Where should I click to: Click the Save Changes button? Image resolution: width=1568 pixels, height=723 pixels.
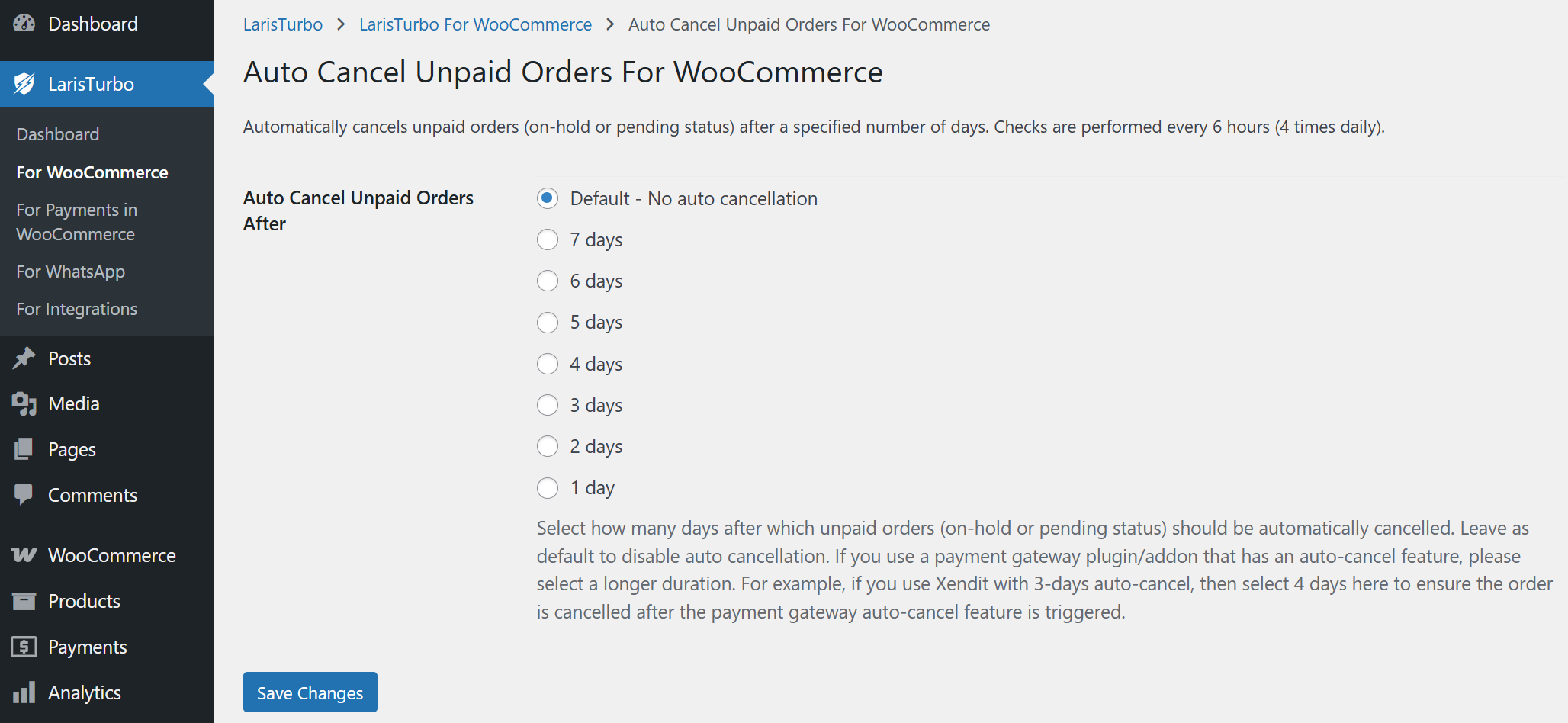coord(310,692)
